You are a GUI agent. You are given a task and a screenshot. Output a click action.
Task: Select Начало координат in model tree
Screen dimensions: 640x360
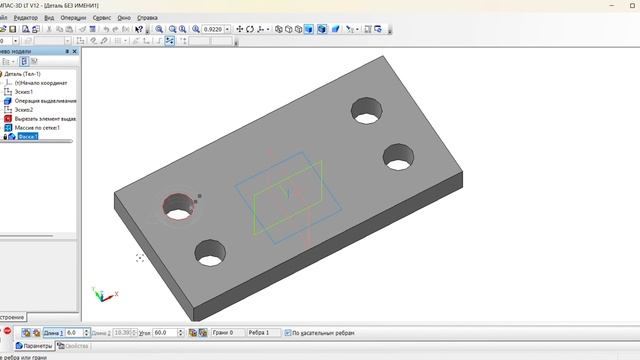[x=41, y=83]
